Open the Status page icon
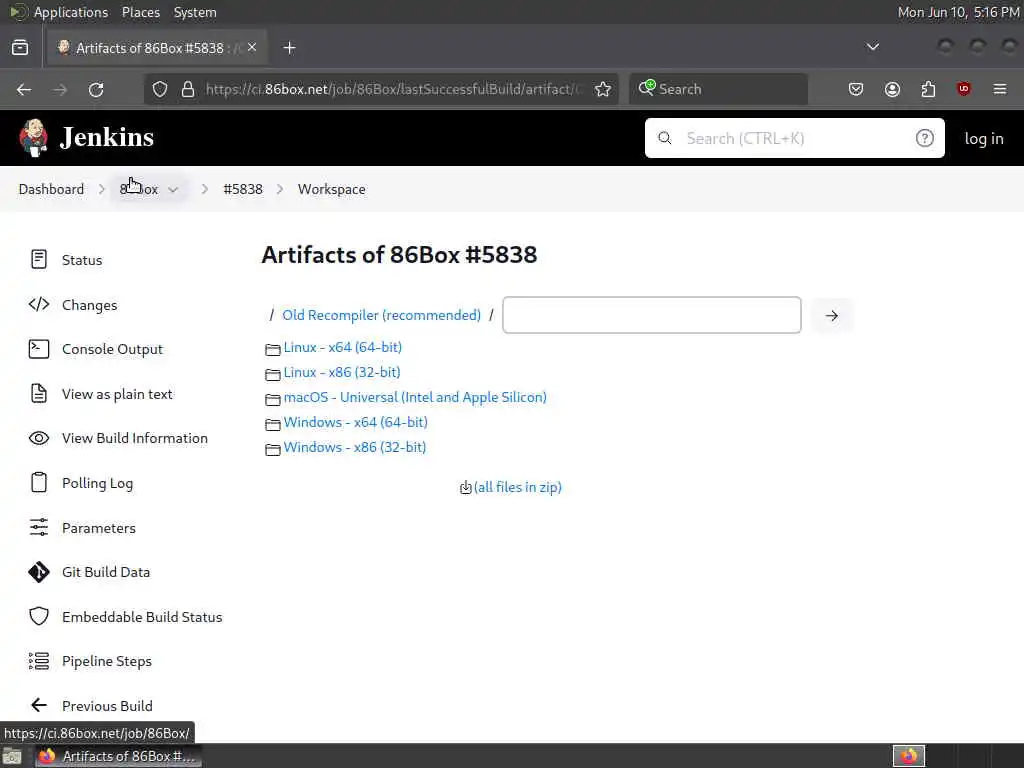Image resolution: width=1024 pixels, height=768 pixels. [39, 259]
